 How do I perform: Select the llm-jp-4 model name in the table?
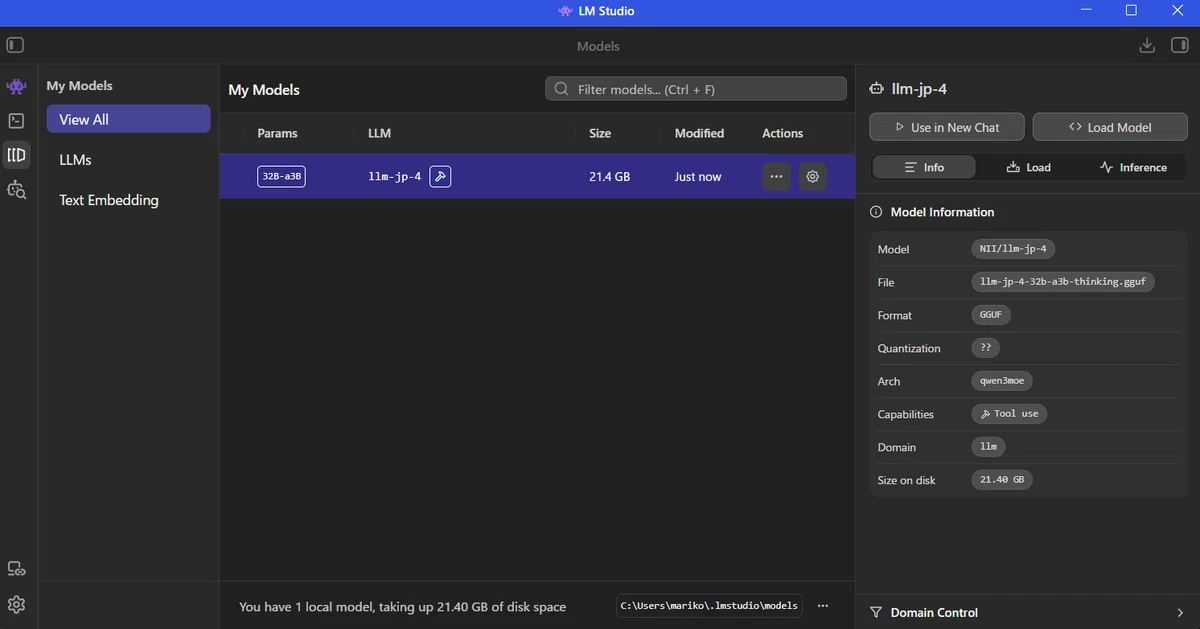tap(395, 177)
